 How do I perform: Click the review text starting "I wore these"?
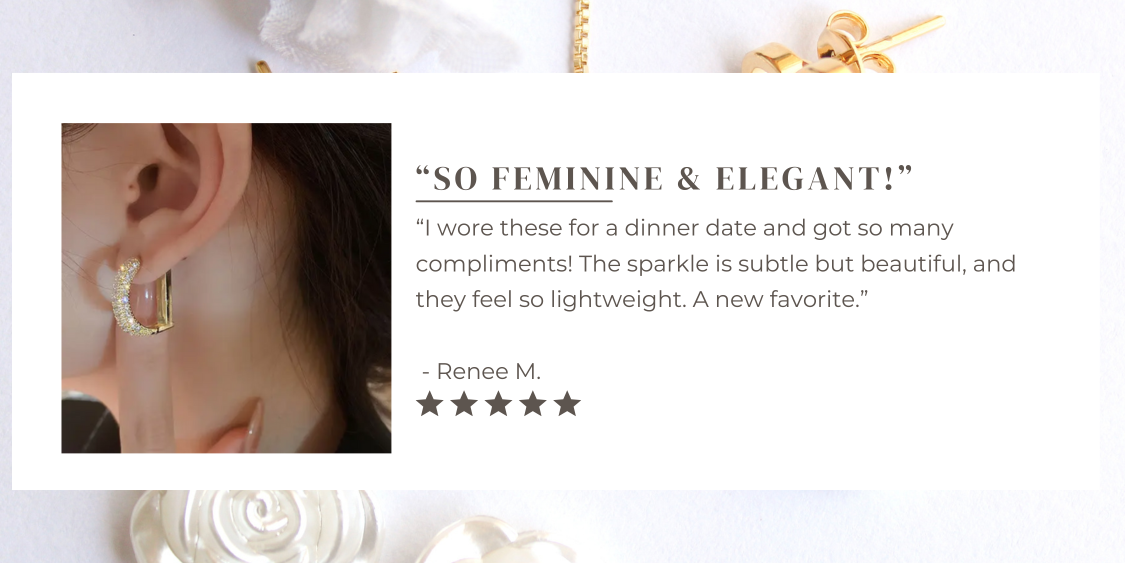[x=715, y=264]
